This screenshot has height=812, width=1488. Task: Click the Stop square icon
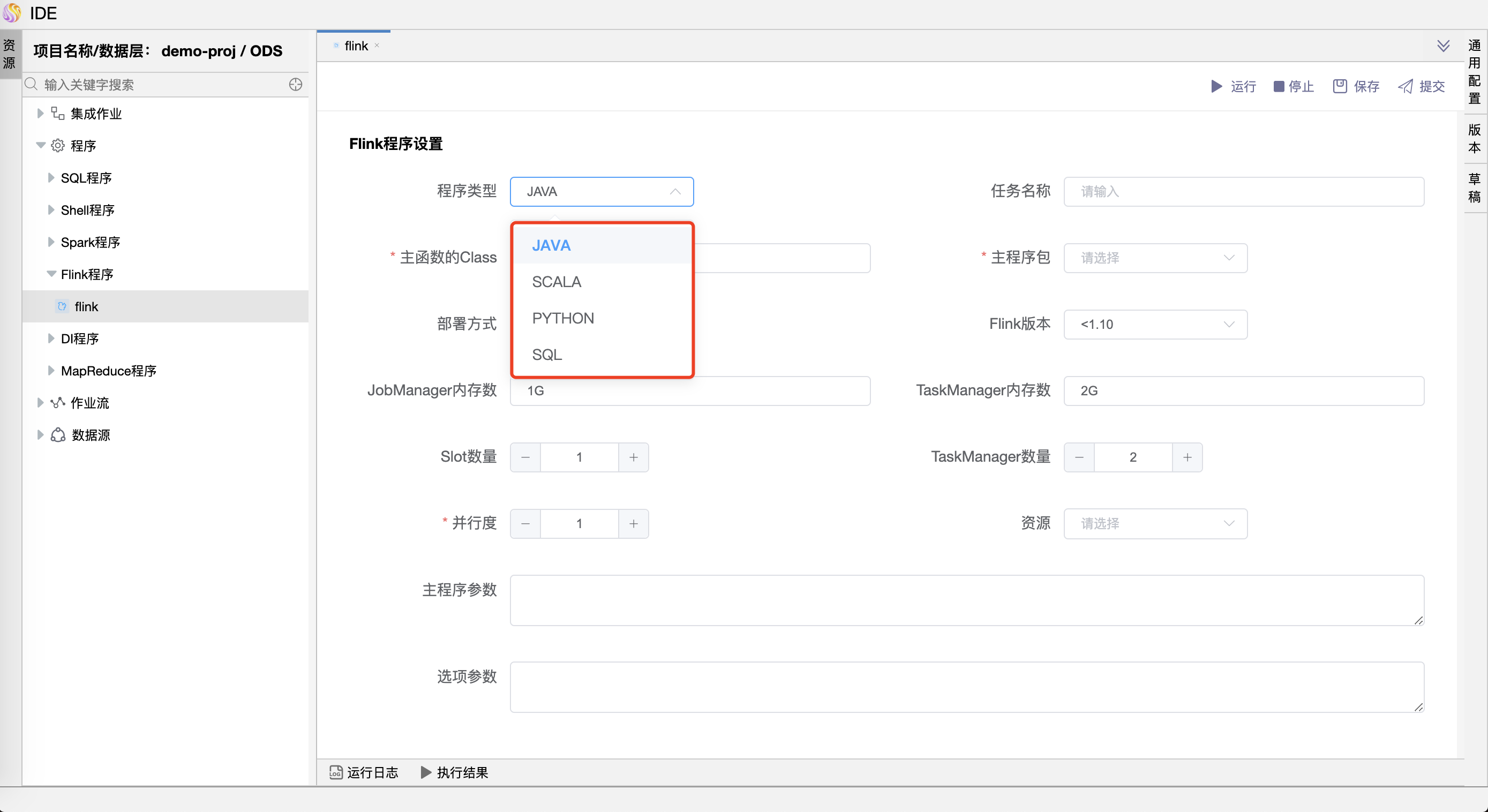click(1279, 87)
